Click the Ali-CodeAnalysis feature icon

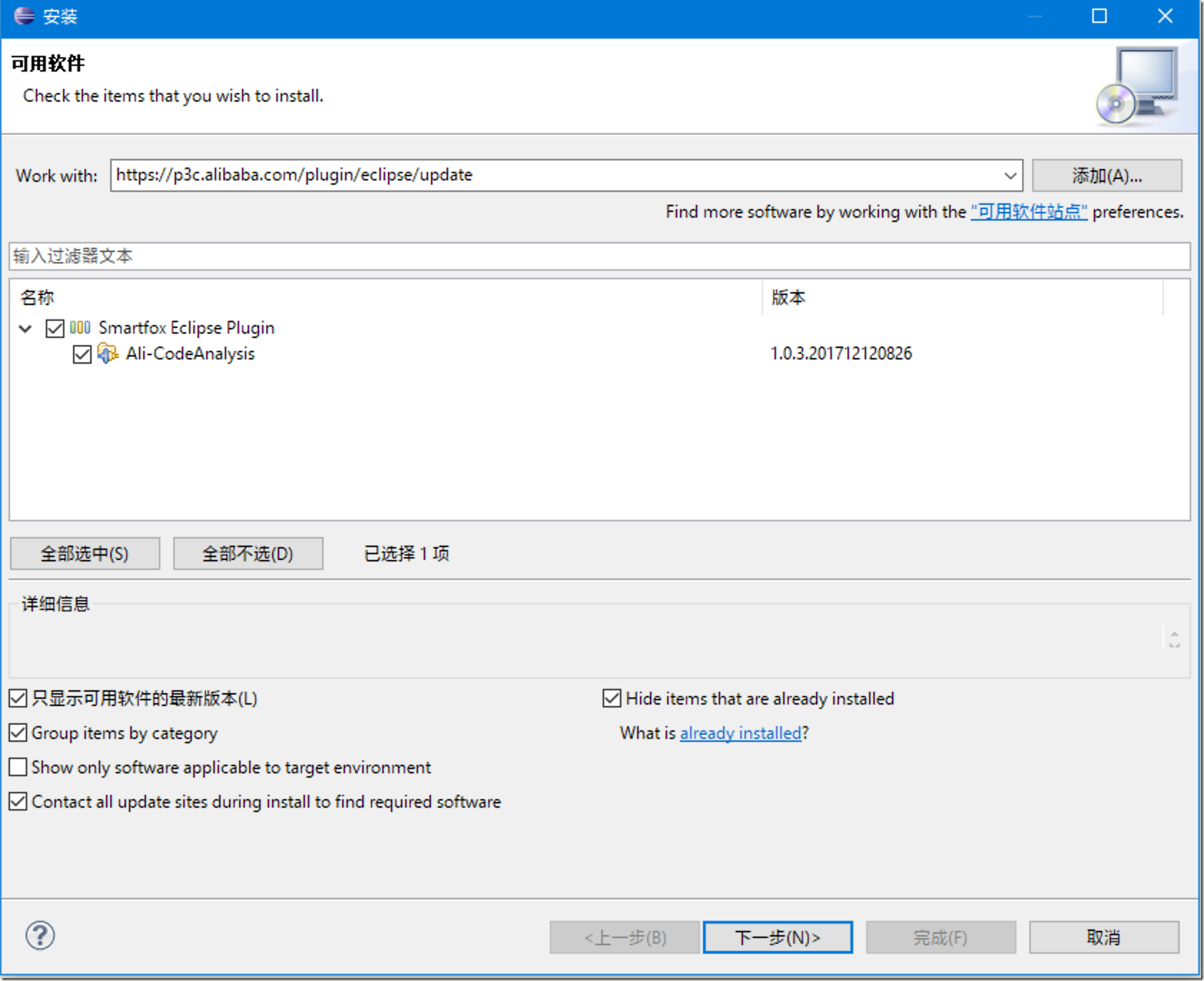click(x=107, y=353)
